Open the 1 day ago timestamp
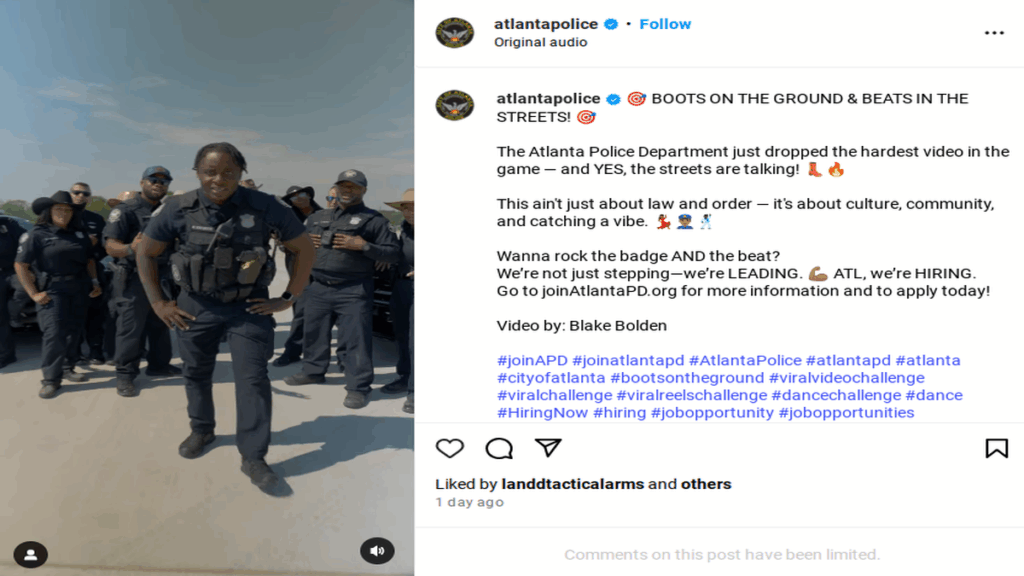The height and width of the screenshot is (576, 1024). click(470, 502)
